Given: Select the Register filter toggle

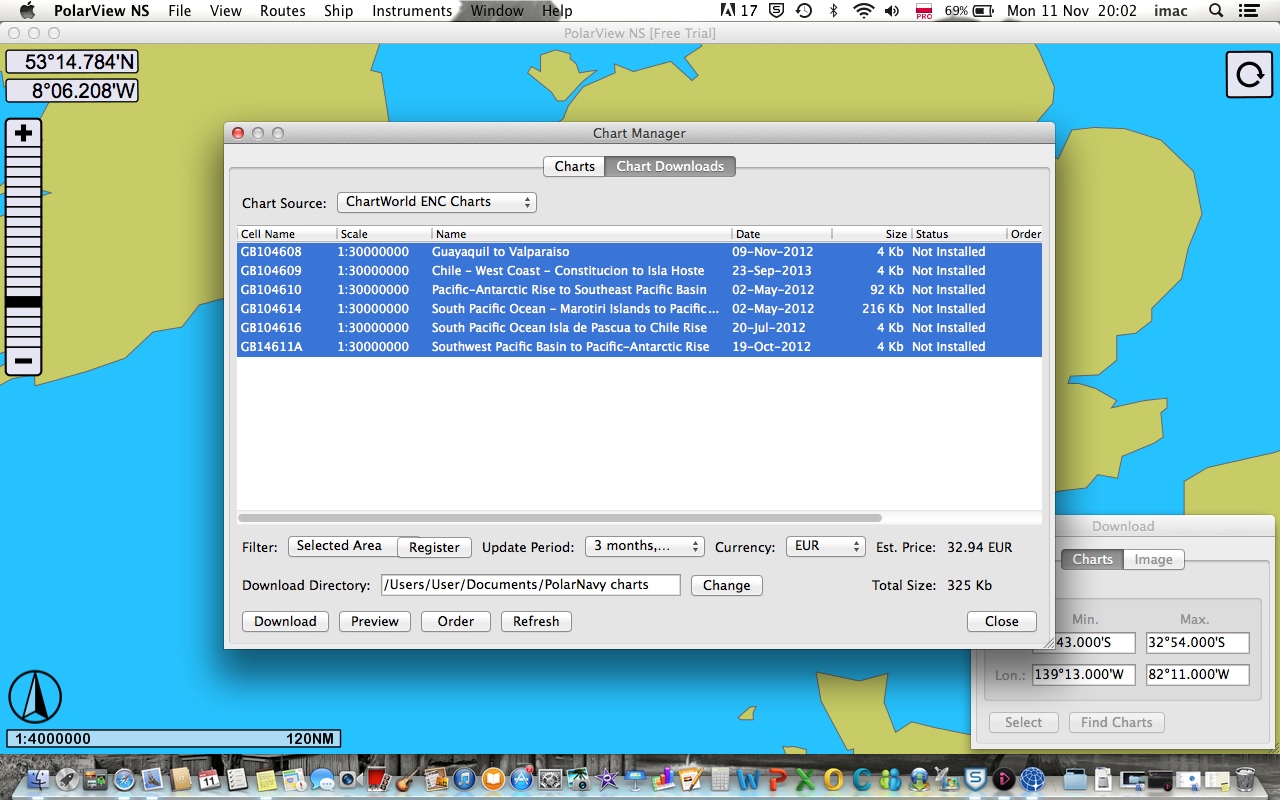Looking at the screenshot, I should coord(434,547).
